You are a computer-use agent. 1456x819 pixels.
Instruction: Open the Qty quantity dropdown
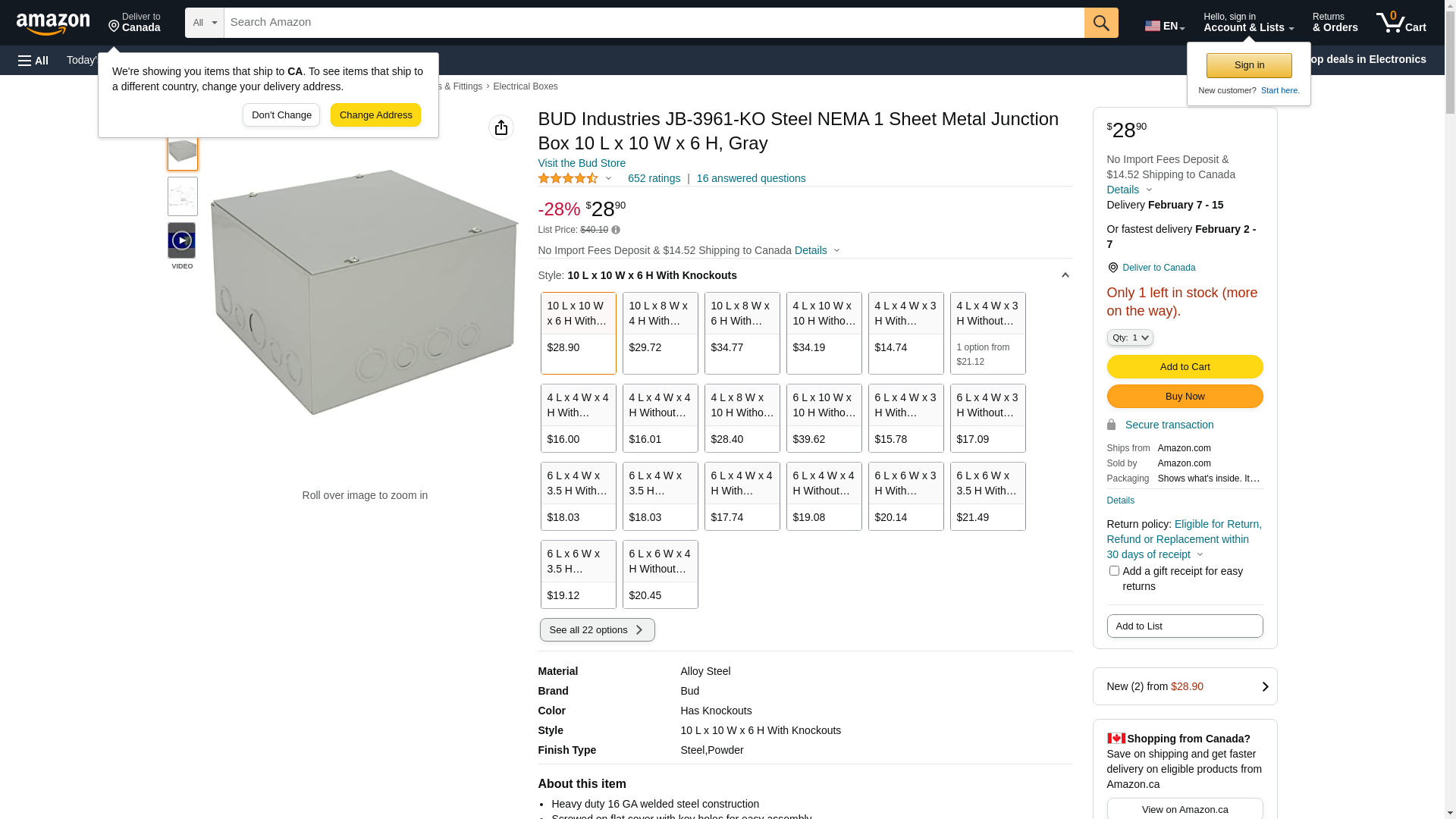click(x=1129, y=337)
